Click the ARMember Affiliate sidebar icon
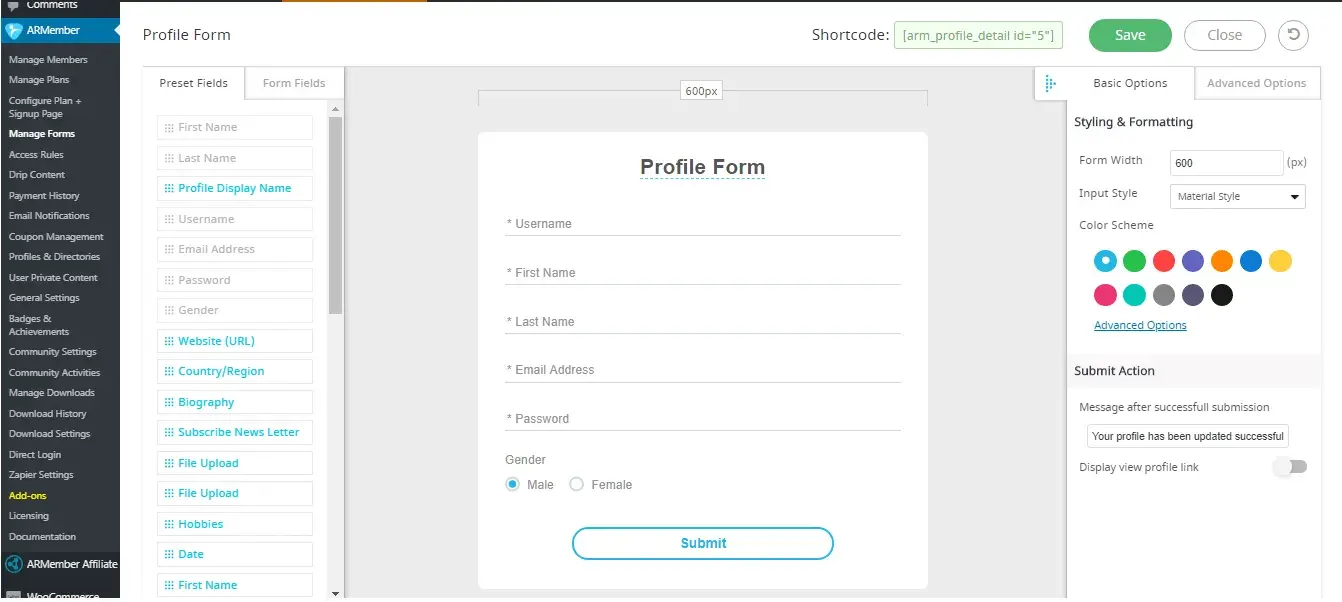Viewport: 1342px width, 602px height. pyautogui.click(x=14, y=564)
